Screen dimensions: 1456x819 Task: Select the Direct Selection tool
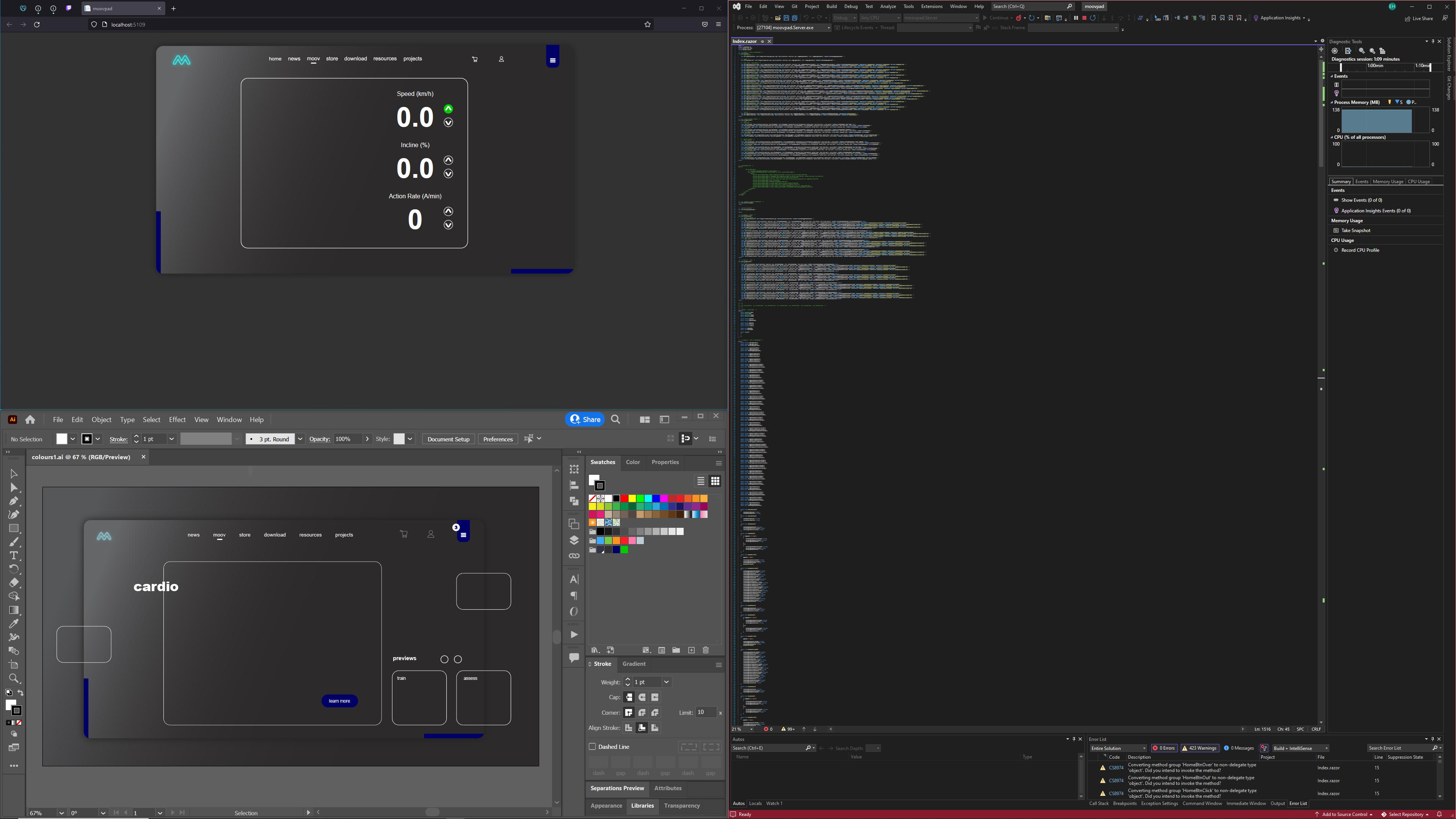tap(14, 487)
